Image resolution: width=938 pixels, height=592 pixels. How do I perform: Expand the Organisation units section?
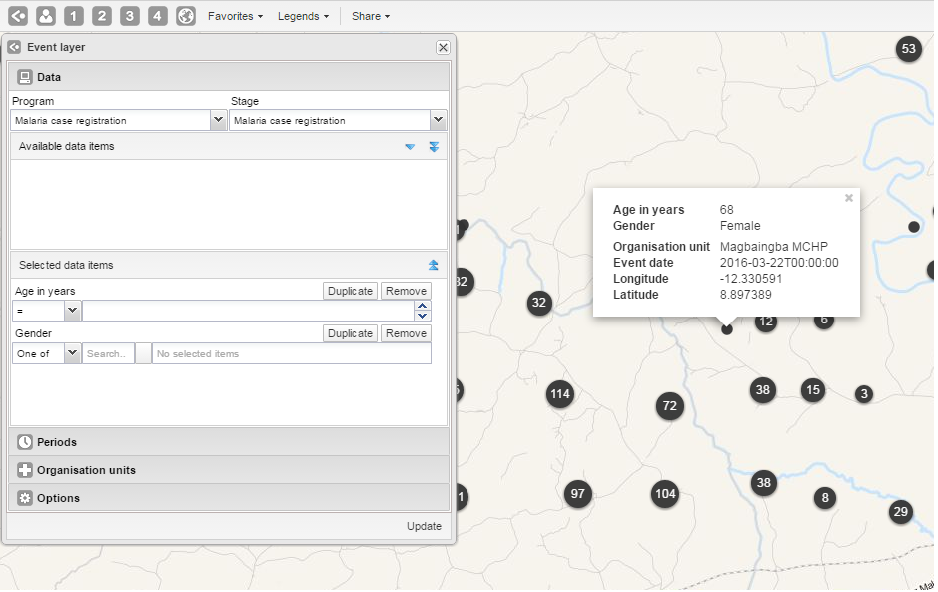click(86, 470)
